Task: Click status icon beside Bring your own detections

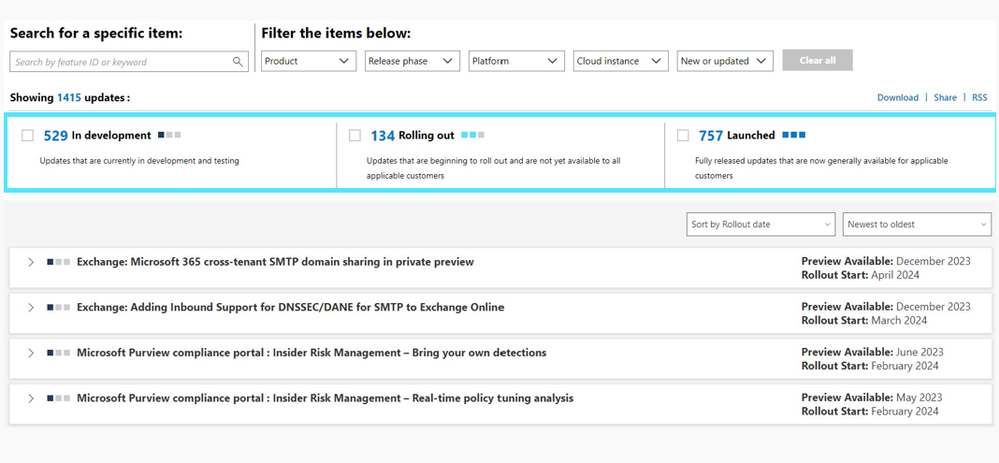Action: 59,352
